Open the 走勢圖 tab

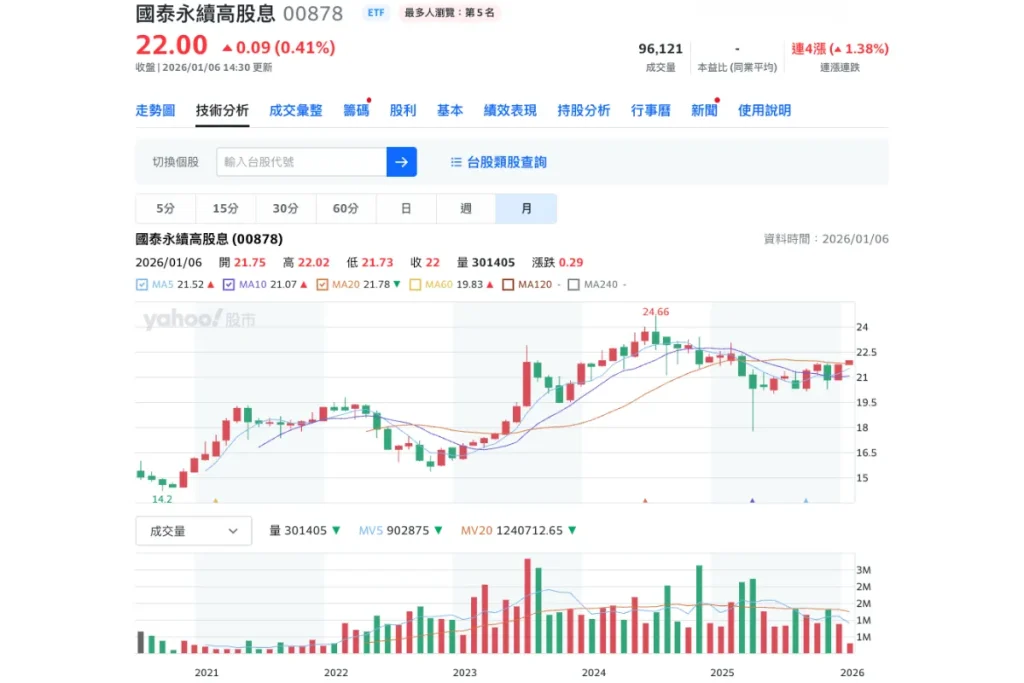click(x=155, y=110)
